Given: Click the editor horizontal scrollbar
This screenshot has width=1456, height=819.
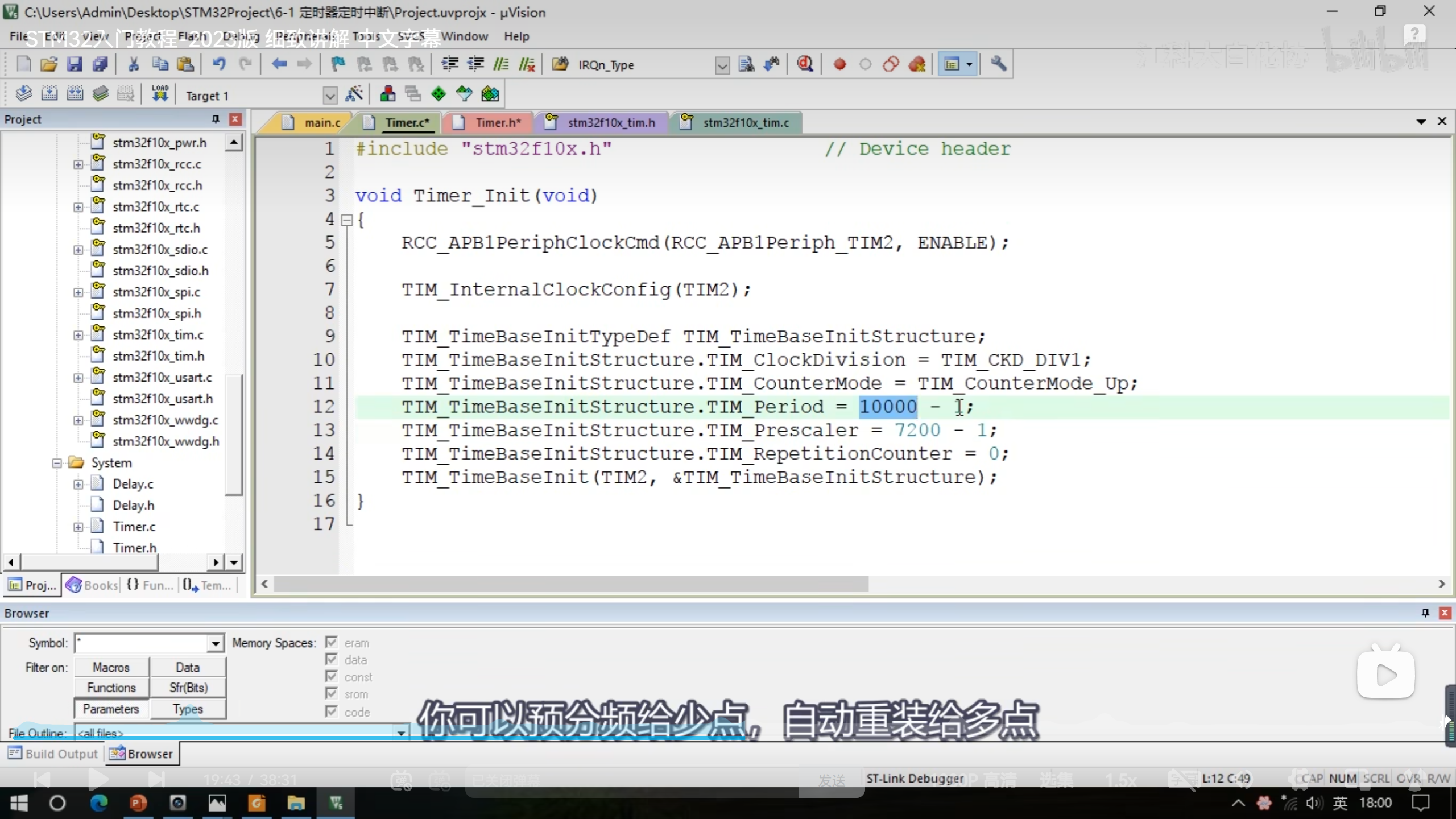Looking at the screenshot, I should [x=569, y=584].
